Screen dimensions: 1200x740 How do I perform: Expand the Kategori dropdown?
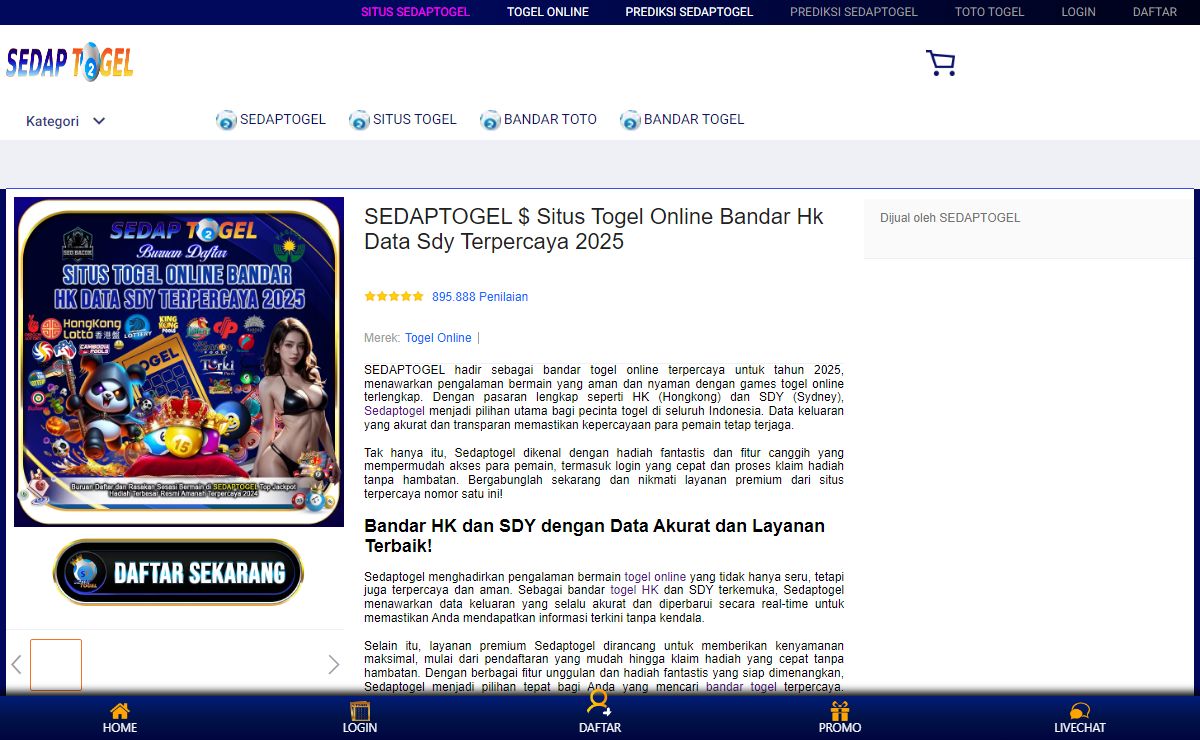tap(66, 121)
